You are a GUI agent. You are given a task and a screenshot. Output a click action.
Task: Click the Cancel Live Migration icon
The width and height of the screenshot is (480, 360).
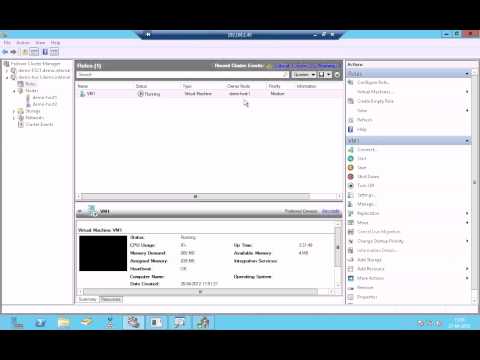pyautogui.click(x=351, y=232)
